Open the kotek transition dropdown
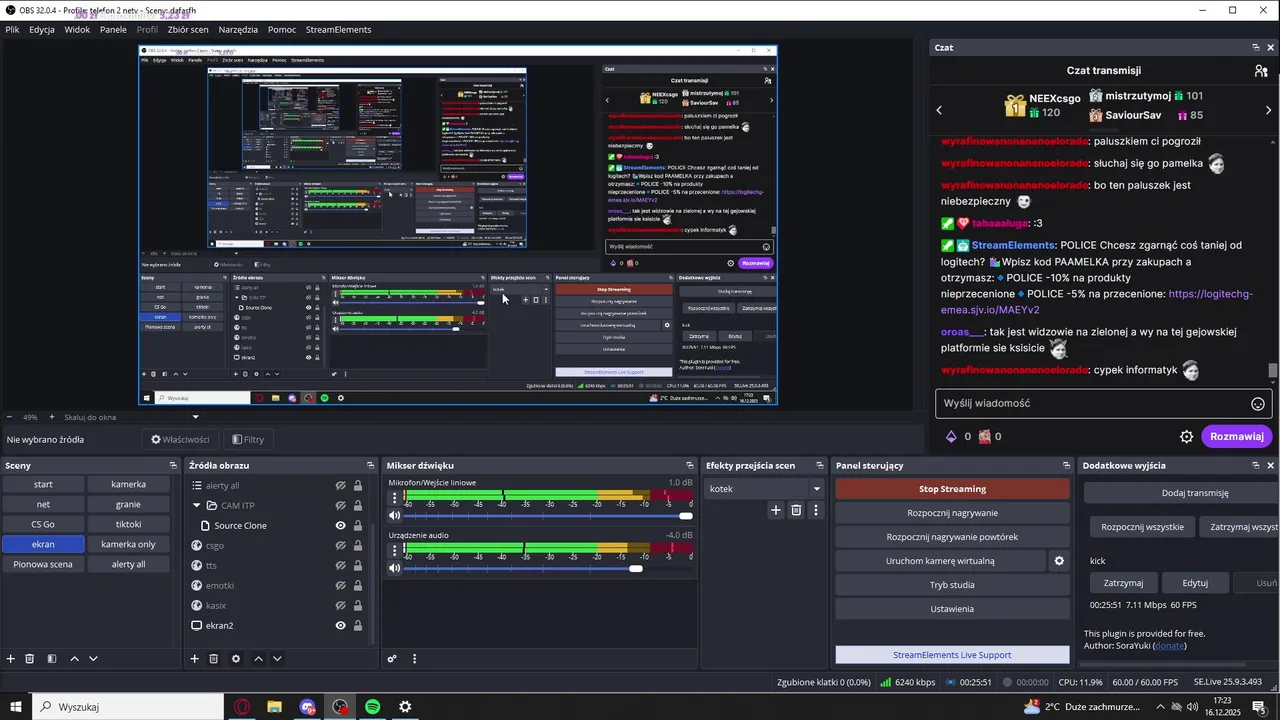The height and width of the screenshot is (720, 1280). 765,489
